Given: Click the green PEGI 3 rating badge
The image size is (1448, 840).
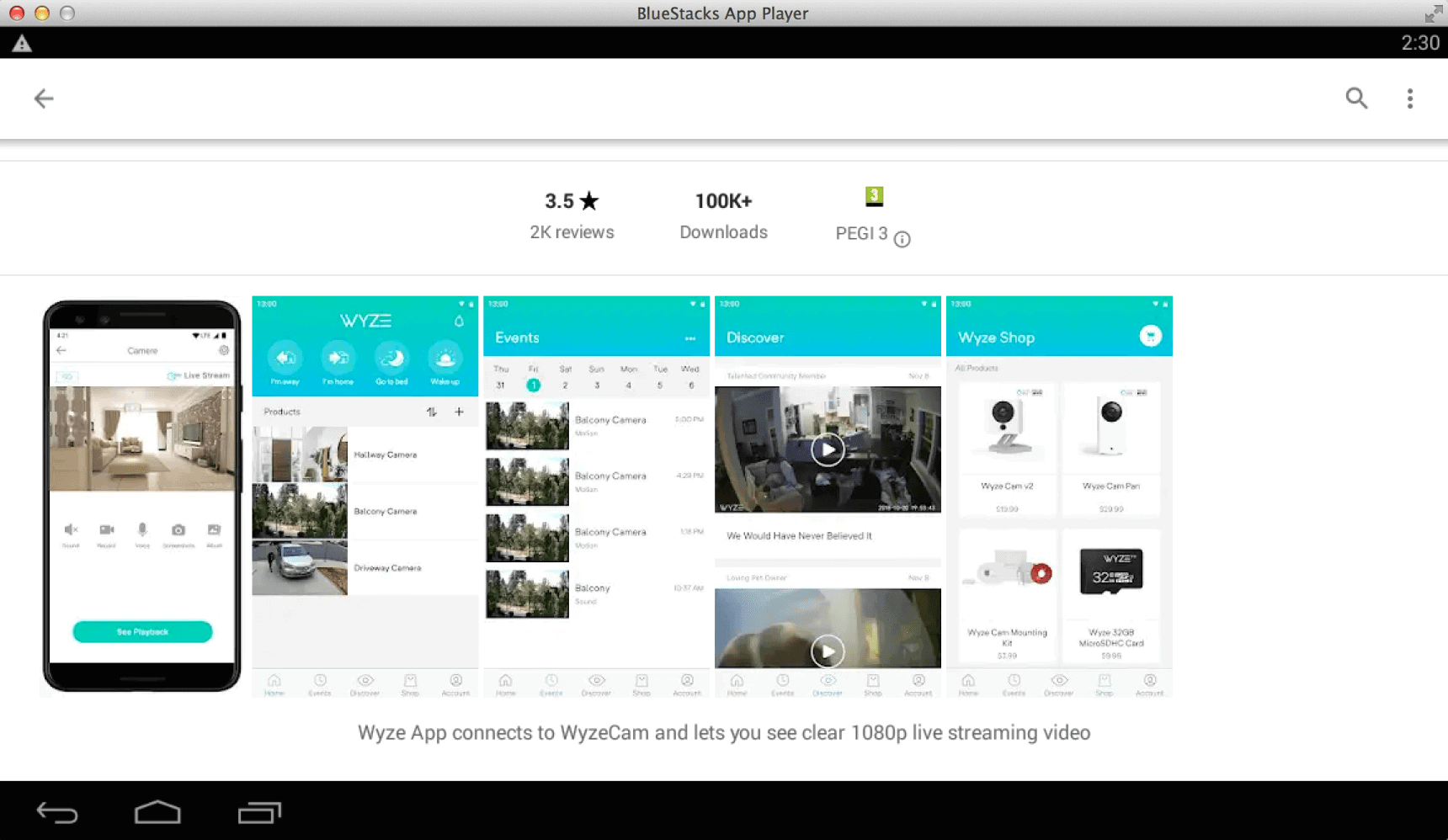Looking at the screenshot, I should (x=874, y=197).
